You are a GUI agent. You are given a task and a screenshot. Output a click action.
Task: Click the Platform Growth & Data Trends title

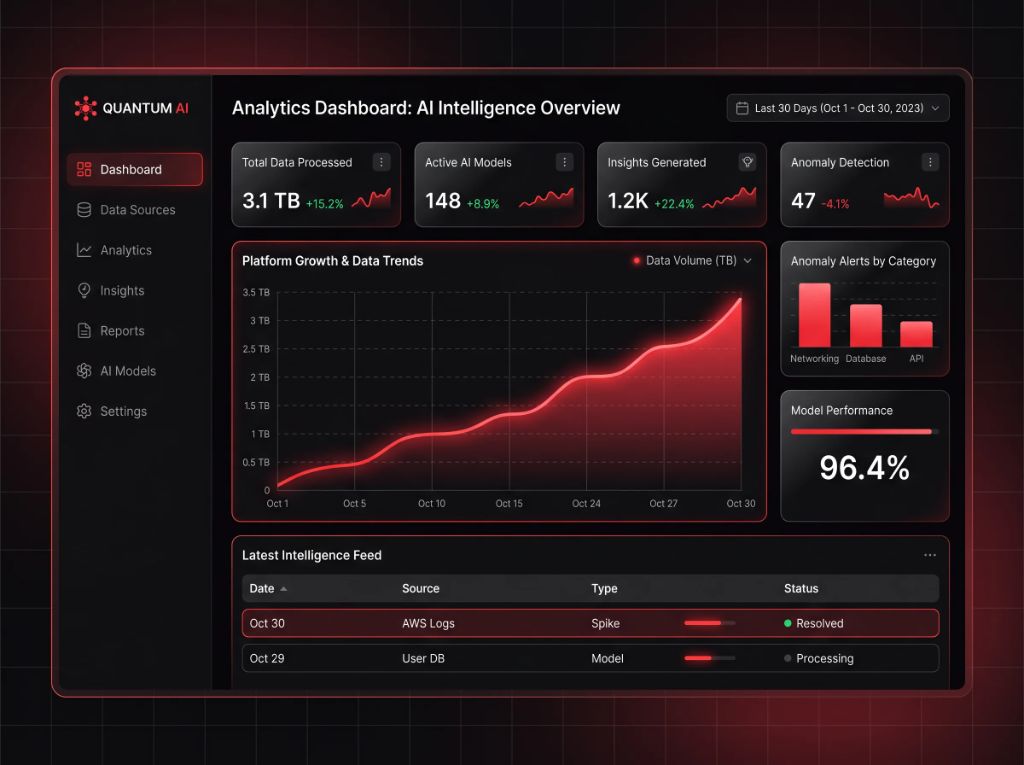(x=332, y=261)
